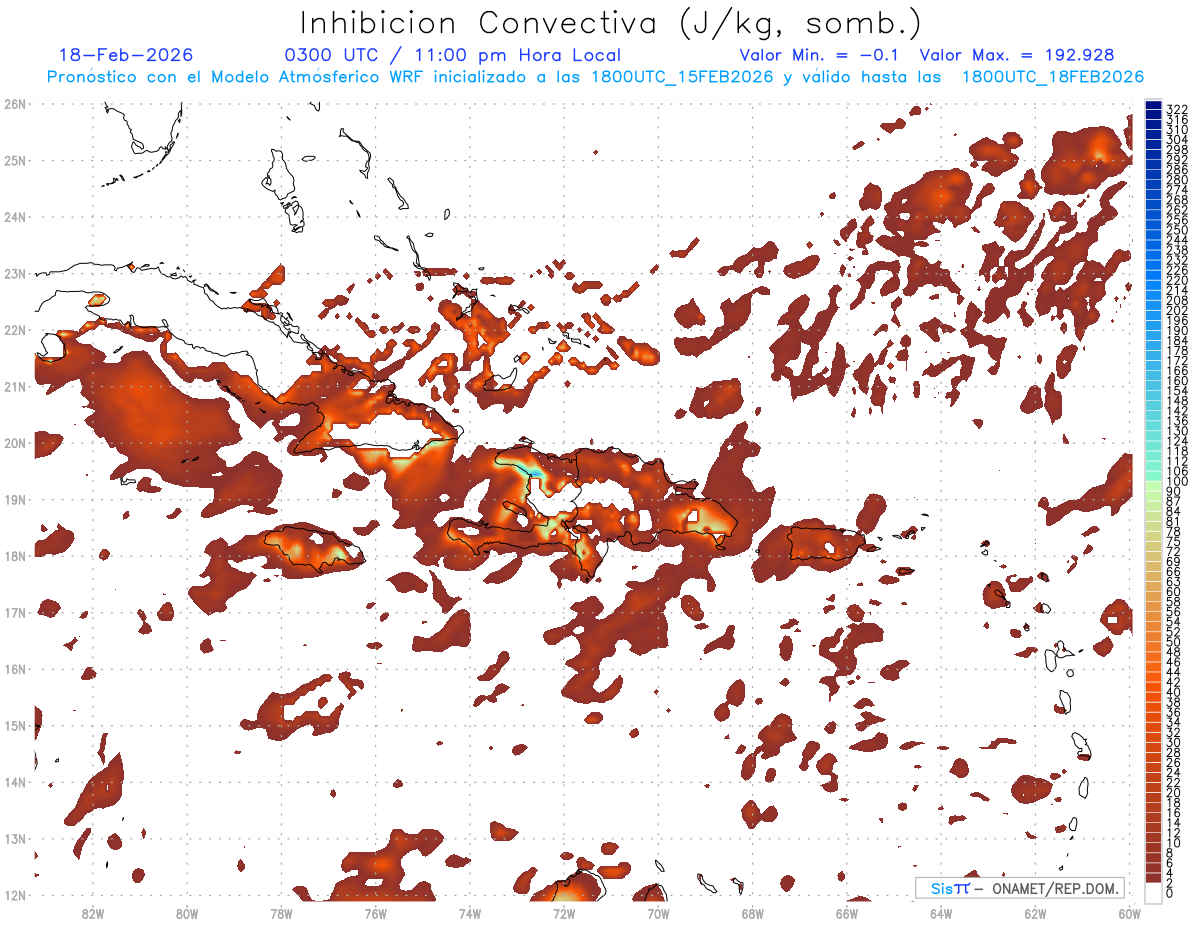Click the 'SisTT - ONAMET/REP.DOM.' credit box
Screen dimensions: 1200x927
coord(1020,888)
